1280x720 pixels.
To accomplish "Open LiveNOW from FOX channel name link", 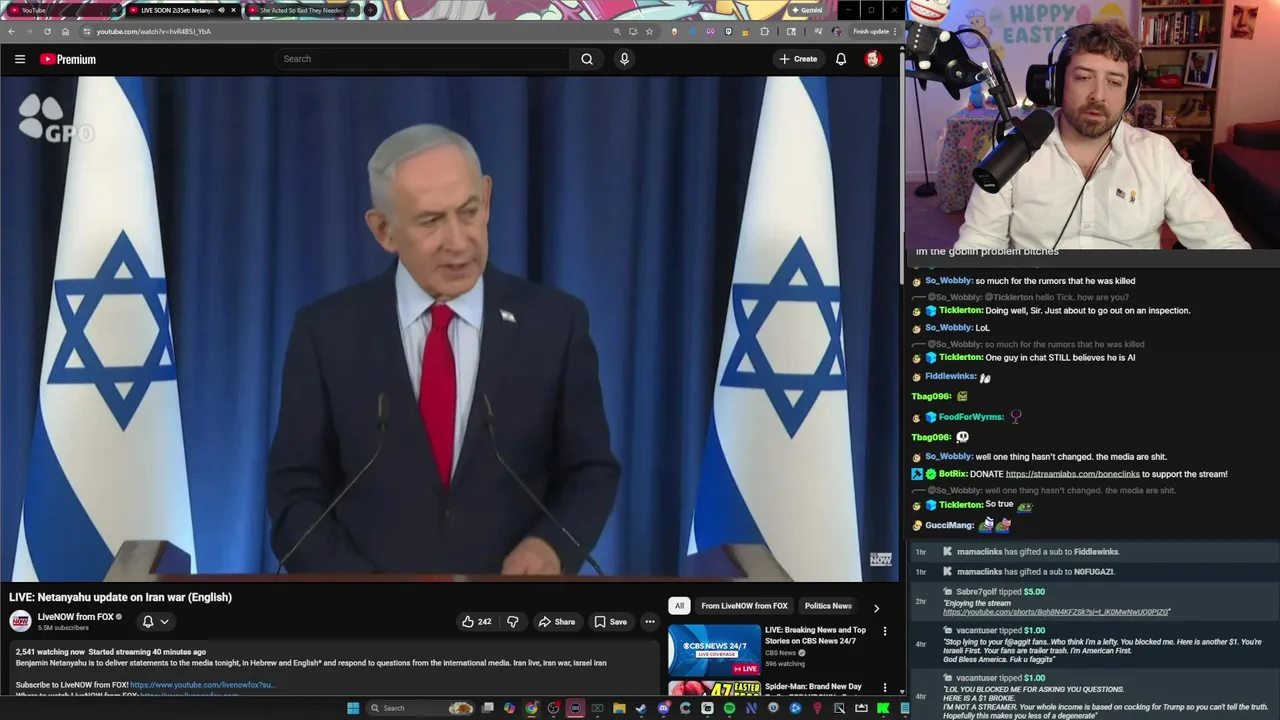I will [75, 616].
